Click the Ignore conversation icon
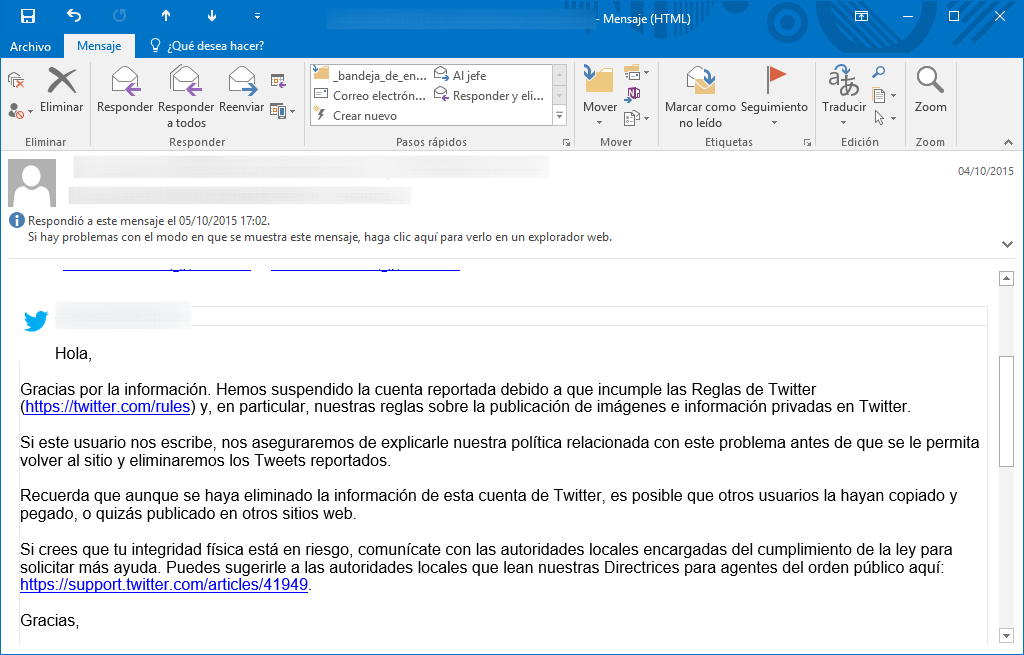 [16, 81]
